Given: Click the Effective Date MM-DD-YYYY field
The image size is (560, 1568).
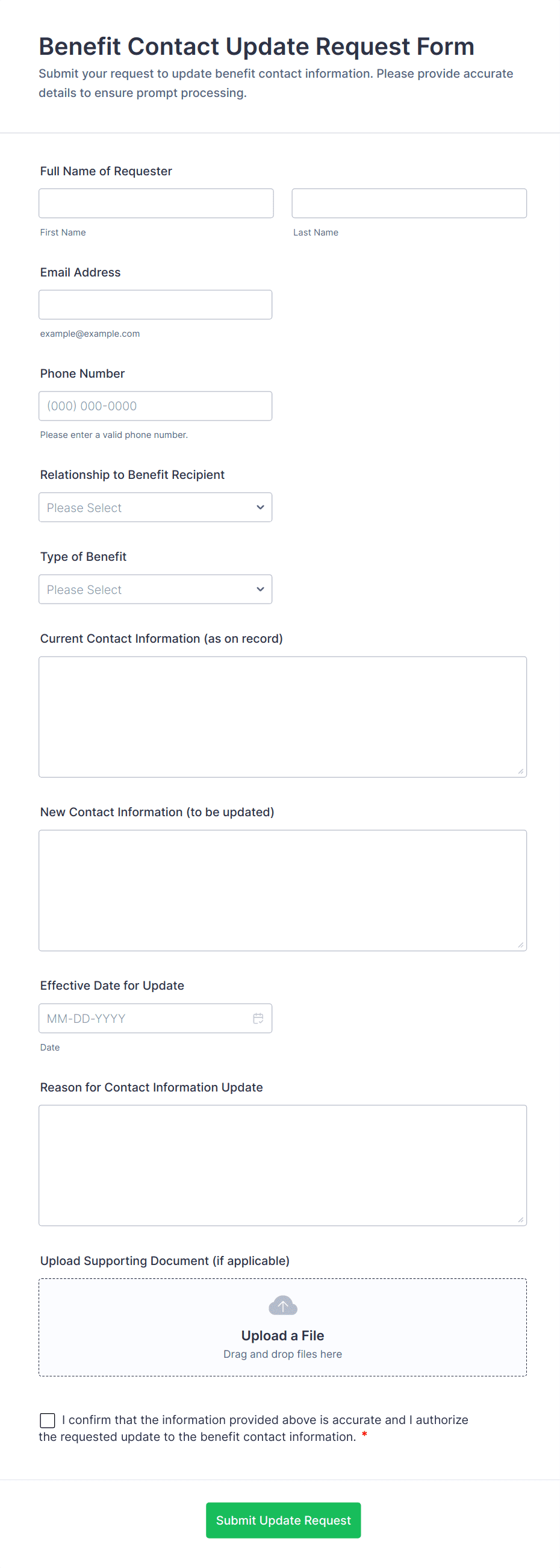Looking at the screenshot, I should click(x=146, y=1019).
